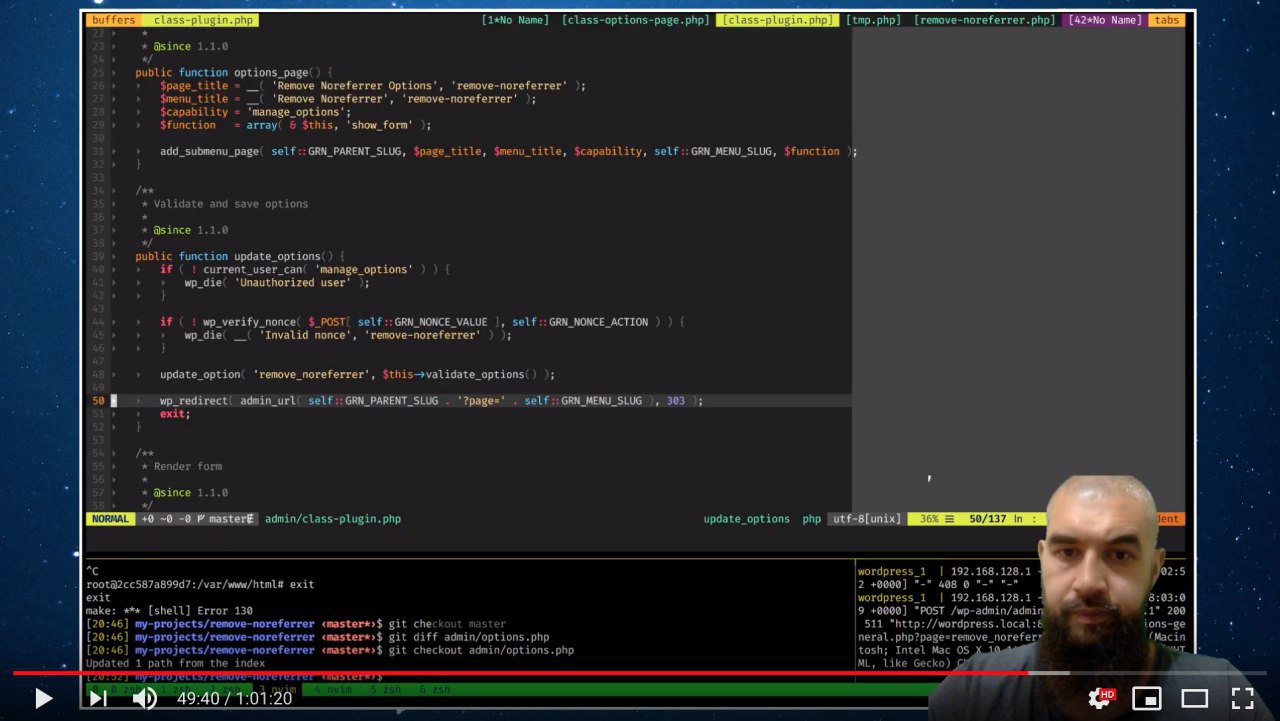Click line number 50 in the gutter

(98, 400)
